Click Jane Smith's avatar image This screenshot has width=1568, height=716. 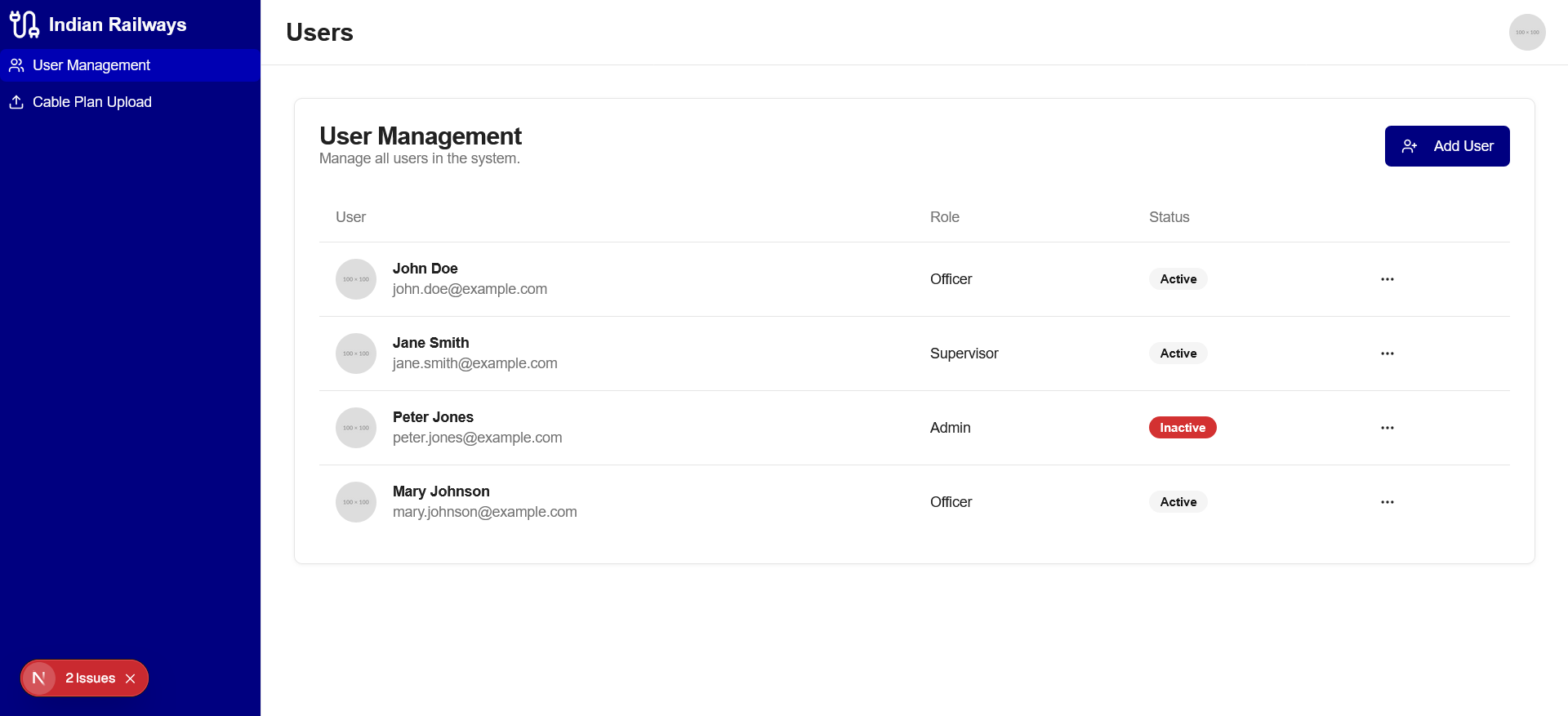point(356,354)
